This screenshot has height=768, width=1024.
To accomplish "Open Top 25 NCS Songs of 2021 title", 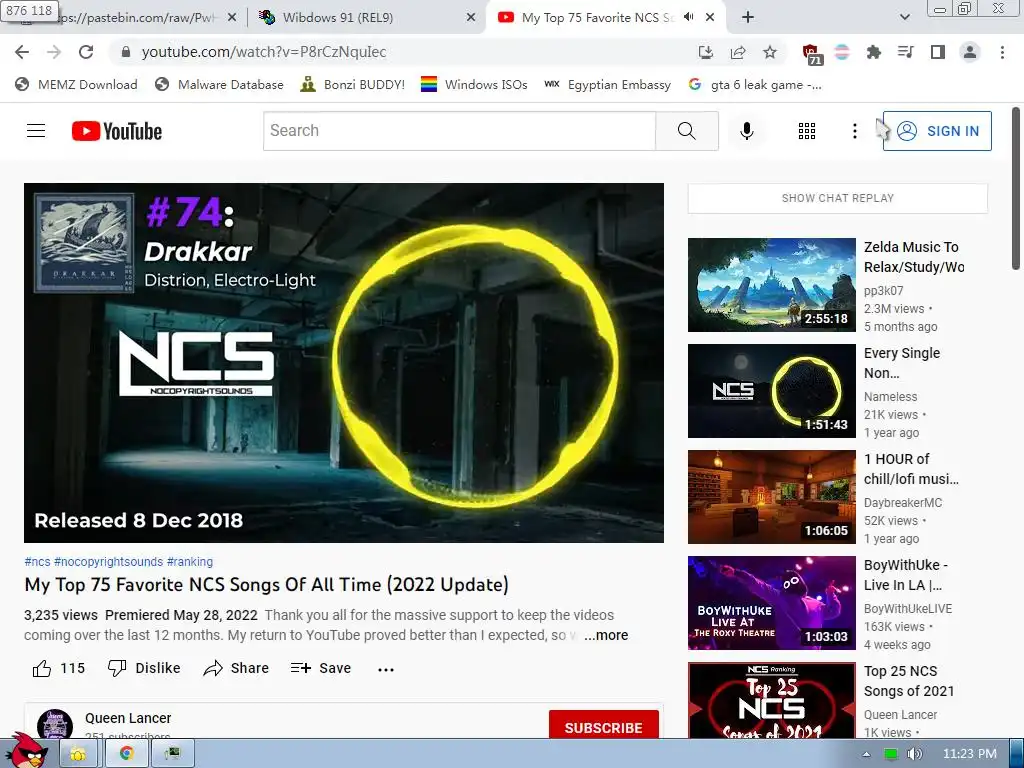I will pos(909,681).
